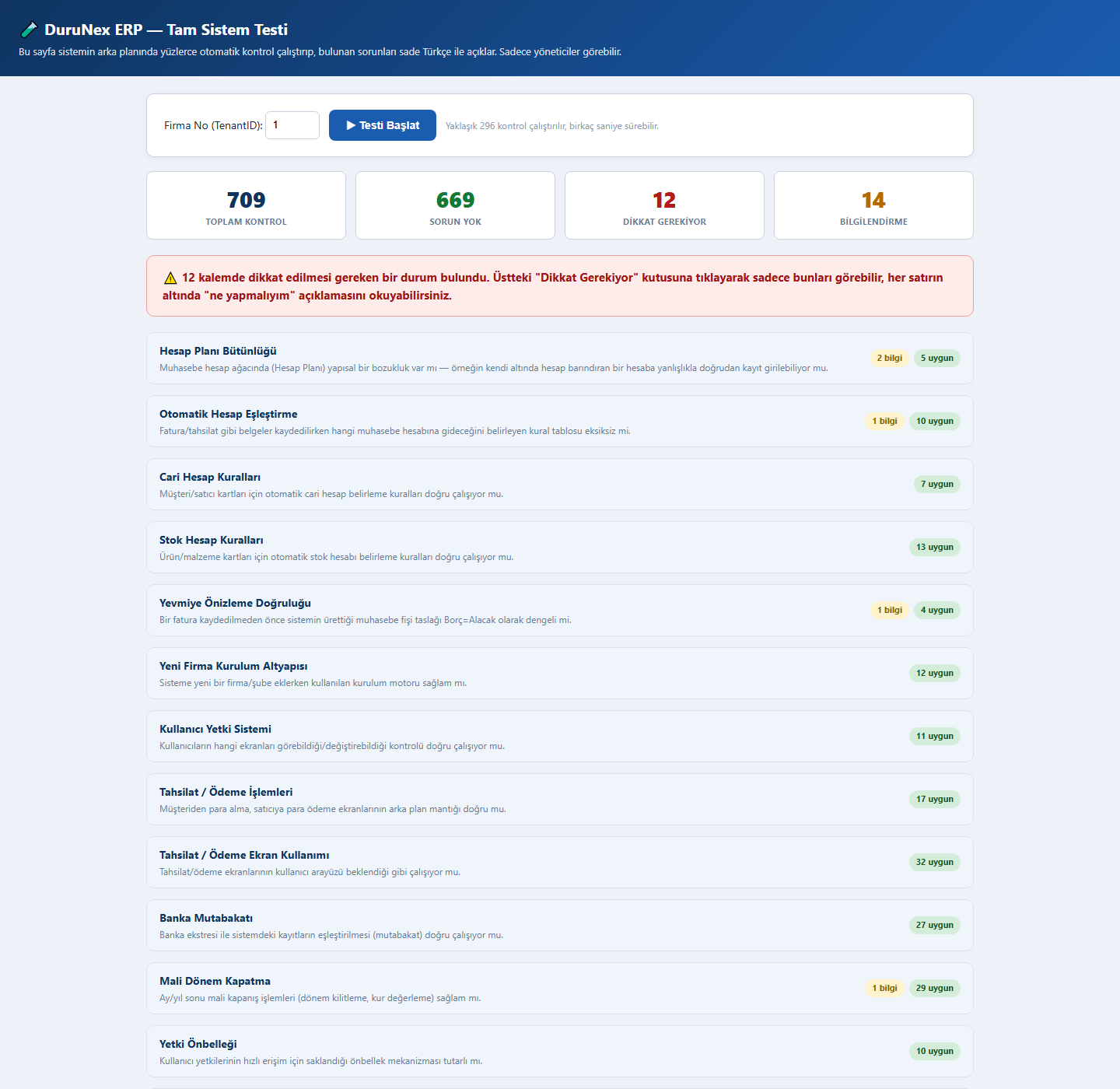Screen dimensions: 1120x1089
Task: Expand Yevmiye Önizleme Doğruluğu details
Action: 560,611
